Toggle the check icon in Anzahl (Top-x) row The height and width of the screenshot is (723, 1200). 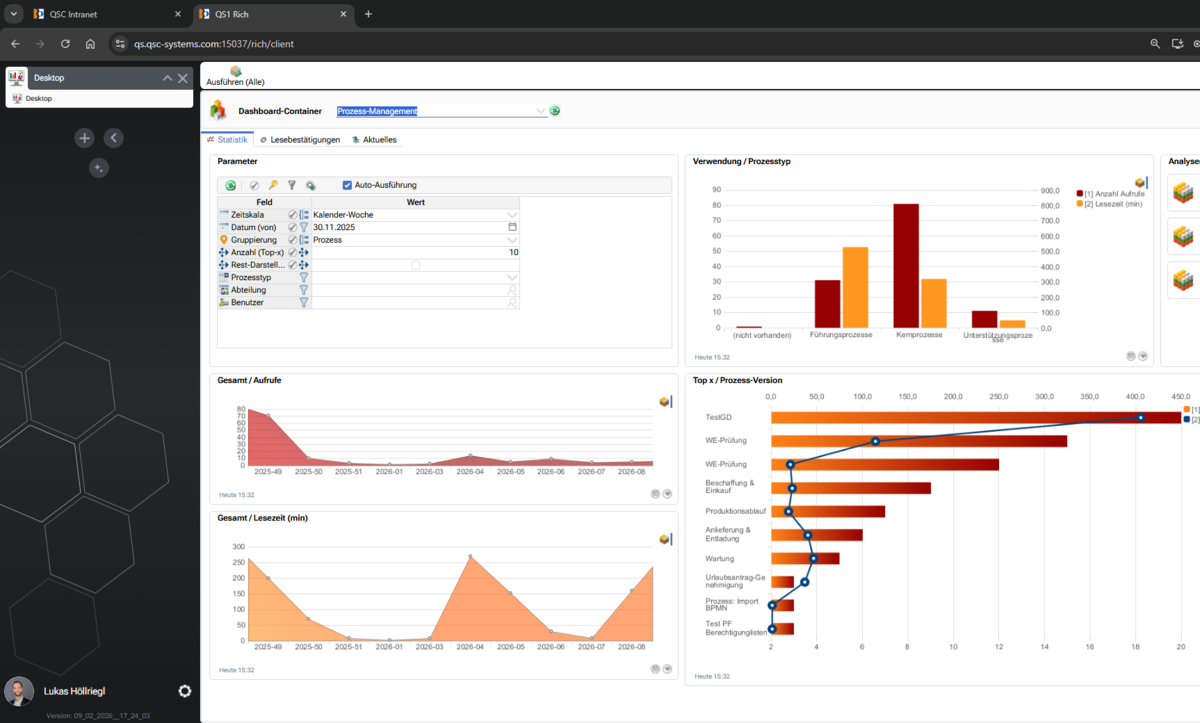point(293,252)
